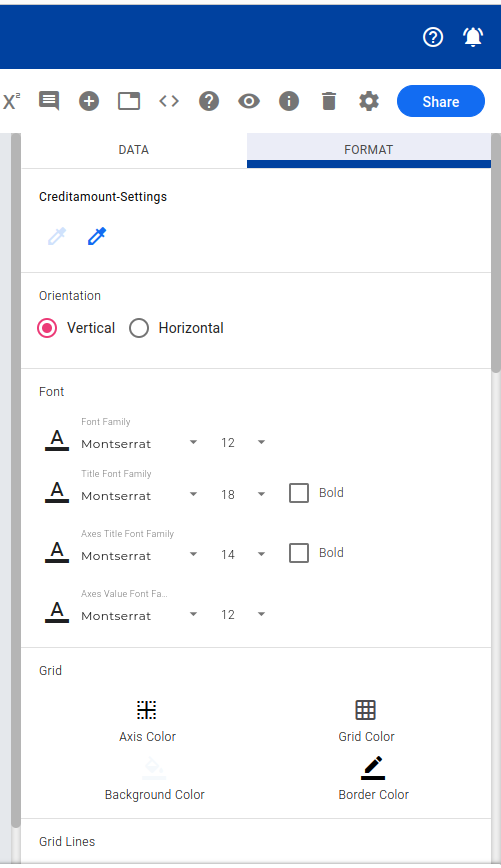Open the Title Font size 18 dropdown
This screenshot has height=868, width=501.
(x=243, y=494)
